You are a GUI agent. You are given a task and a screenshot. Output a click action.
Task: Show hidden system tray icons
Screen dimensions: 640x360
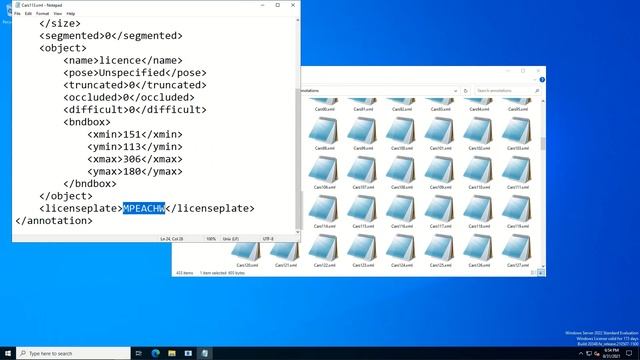click(581, 353)
